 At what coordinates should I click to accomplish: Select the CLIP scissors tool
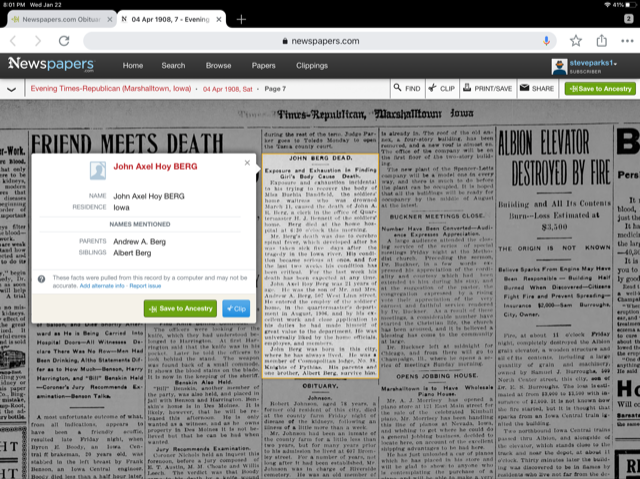442,89
